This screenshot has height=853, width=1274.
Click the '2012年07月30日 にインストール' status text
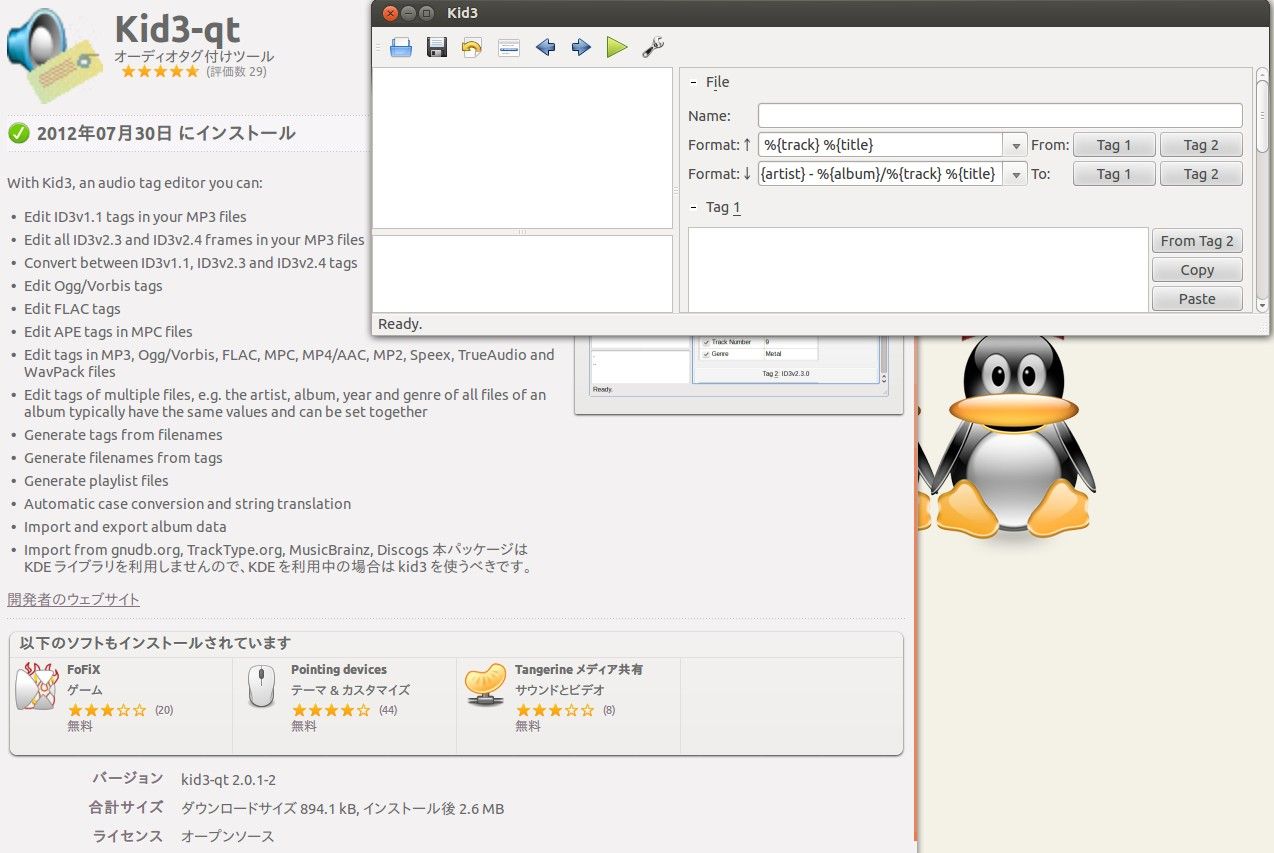tap(166, 133)
